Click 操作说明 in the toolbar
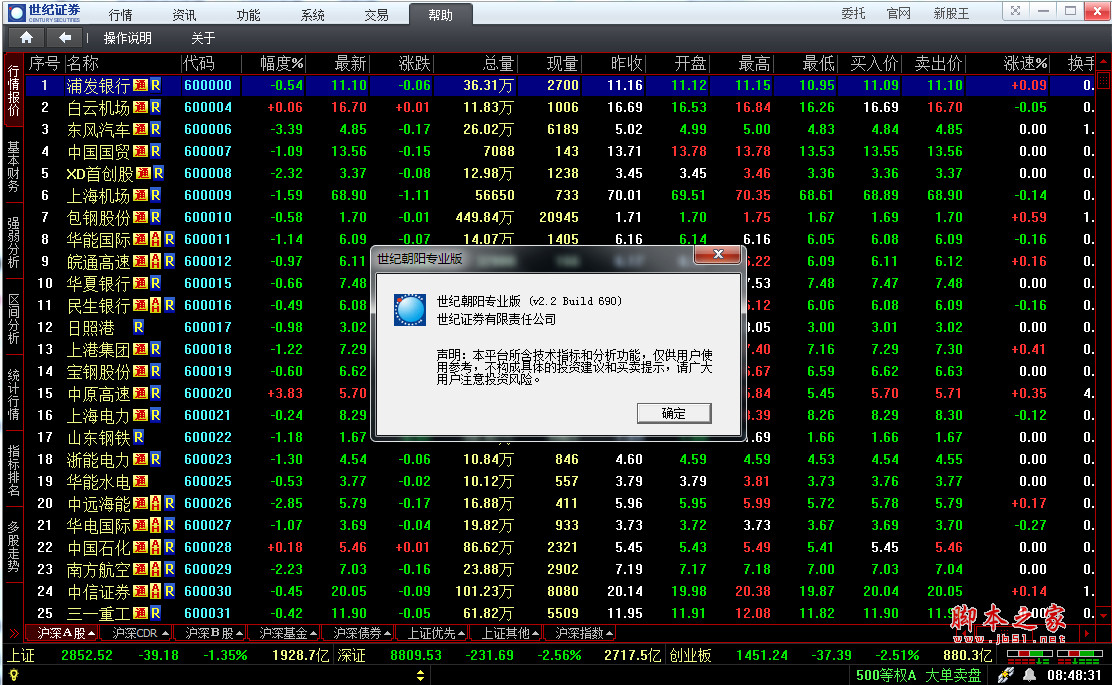 point(128,38)
